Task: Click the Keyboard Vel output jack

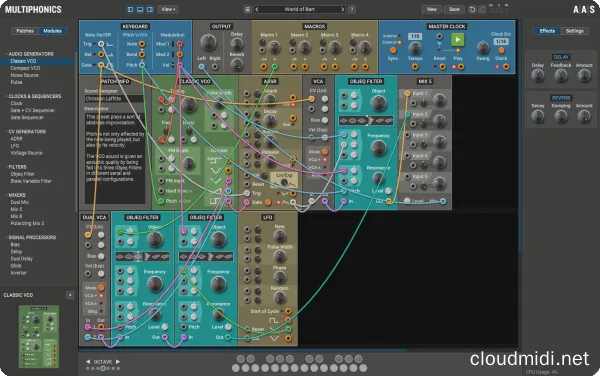Action: [179, 65]
